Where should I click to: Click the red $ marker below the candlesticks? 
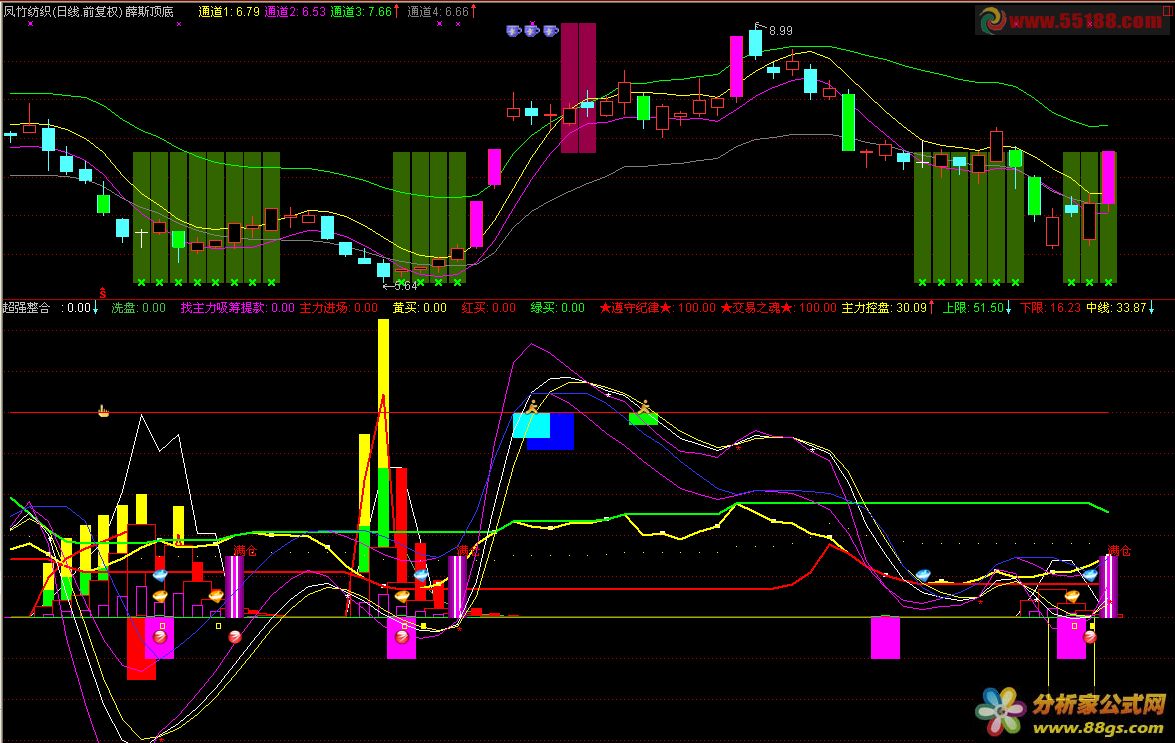[103, 293]
